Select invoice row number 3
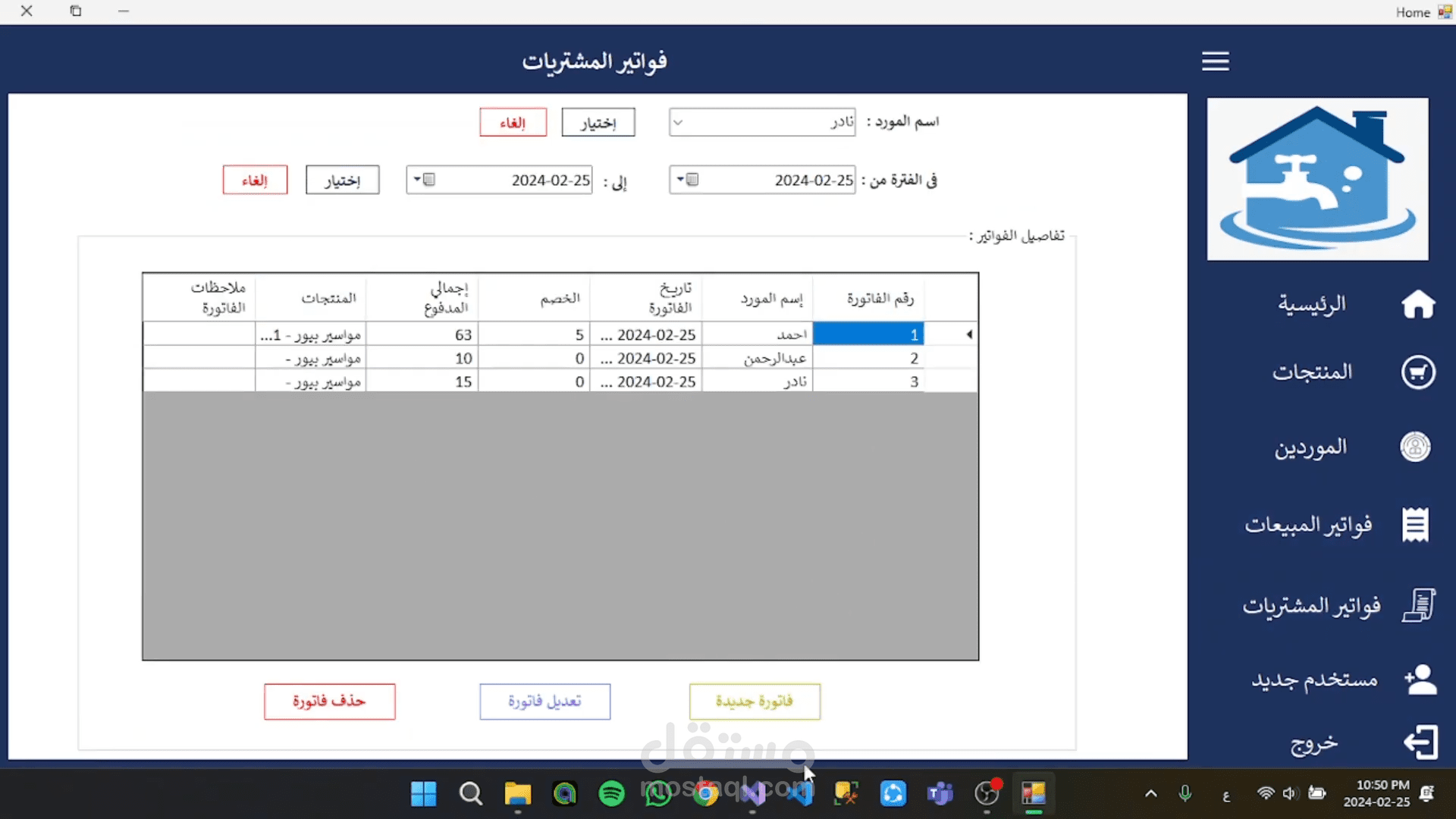The image size is (1456, 819). pyautogui.click(x=868, y=381)
